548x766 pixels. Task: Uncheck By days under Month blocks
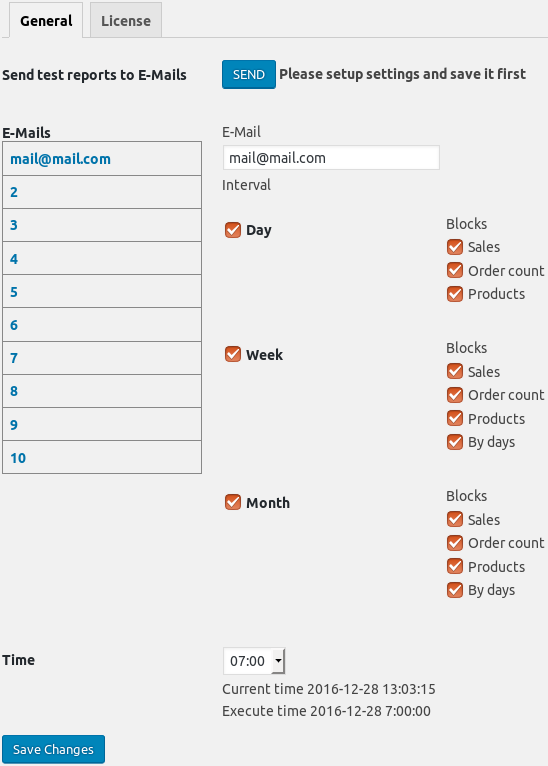(455, 590)
